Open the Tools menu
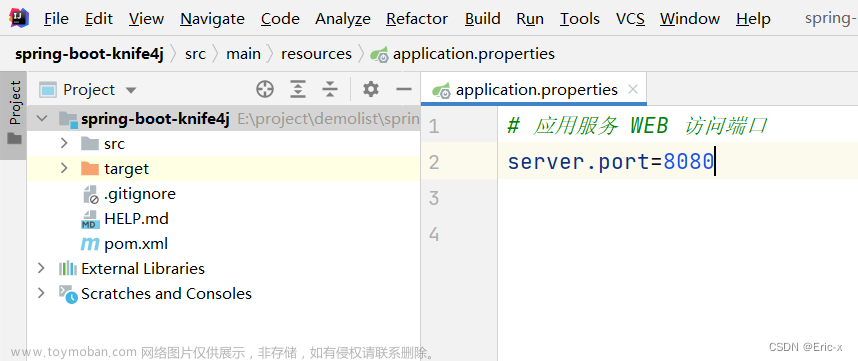This screenshot has width=858, height=361. click(580, 19)
